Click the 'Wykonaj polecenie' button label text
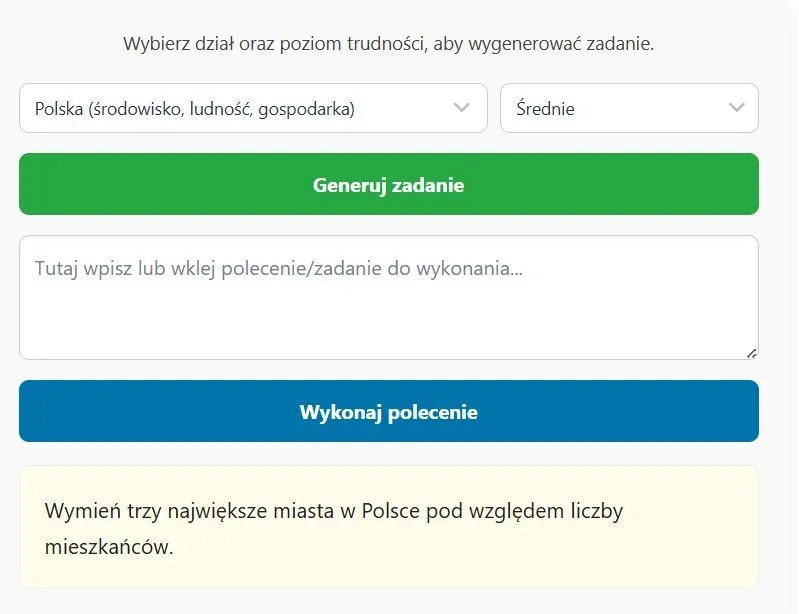799x614 pixels. [x=388, y=412]
